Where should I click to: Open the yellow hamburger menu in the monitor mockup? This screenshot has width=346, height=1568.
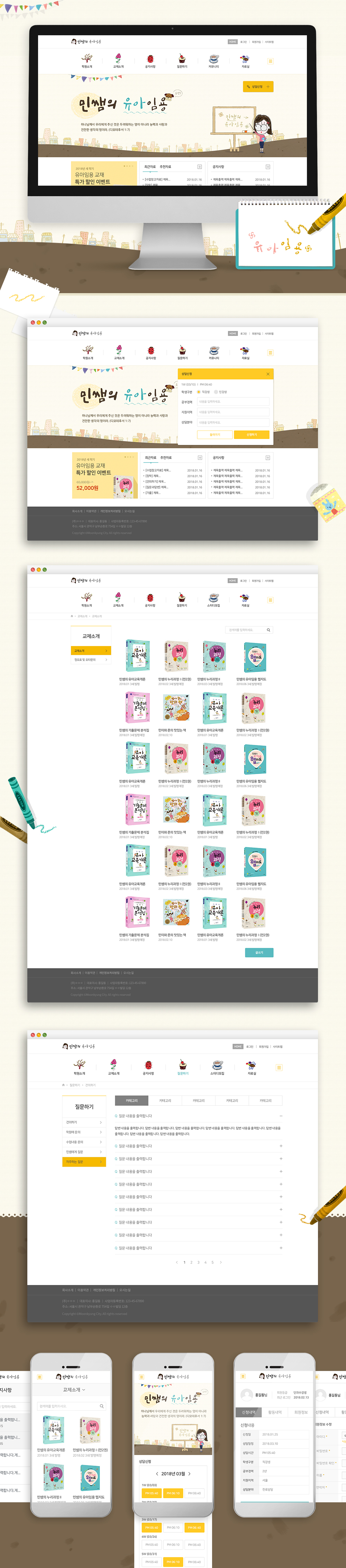coord(271,61)
